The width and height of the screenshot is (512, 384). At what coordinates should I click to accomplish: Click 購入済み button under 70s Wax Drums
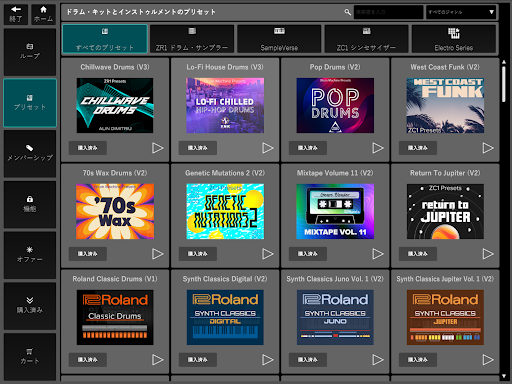pos(88,254)
